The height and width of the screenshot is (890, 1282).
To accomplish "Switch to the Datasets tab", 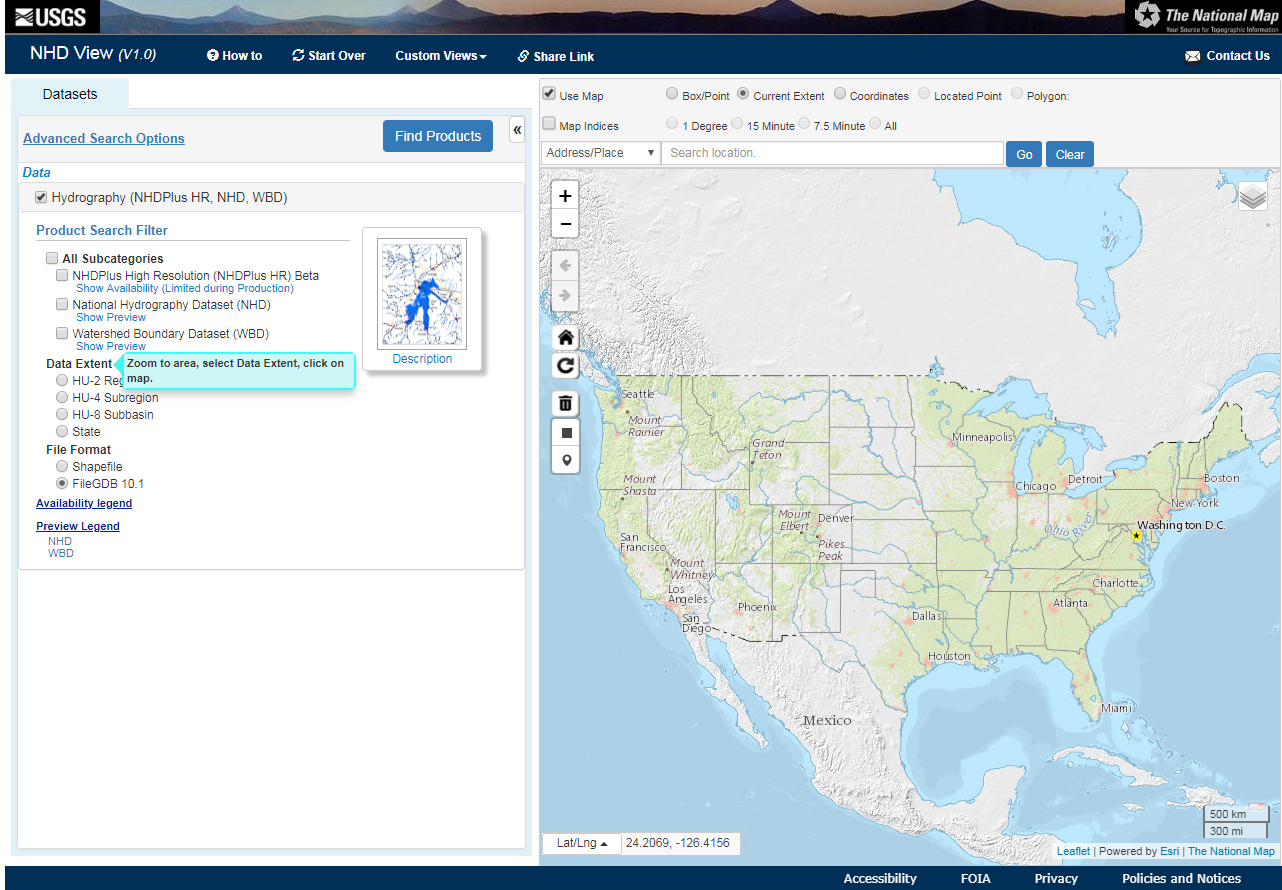I will pos(69,94).
